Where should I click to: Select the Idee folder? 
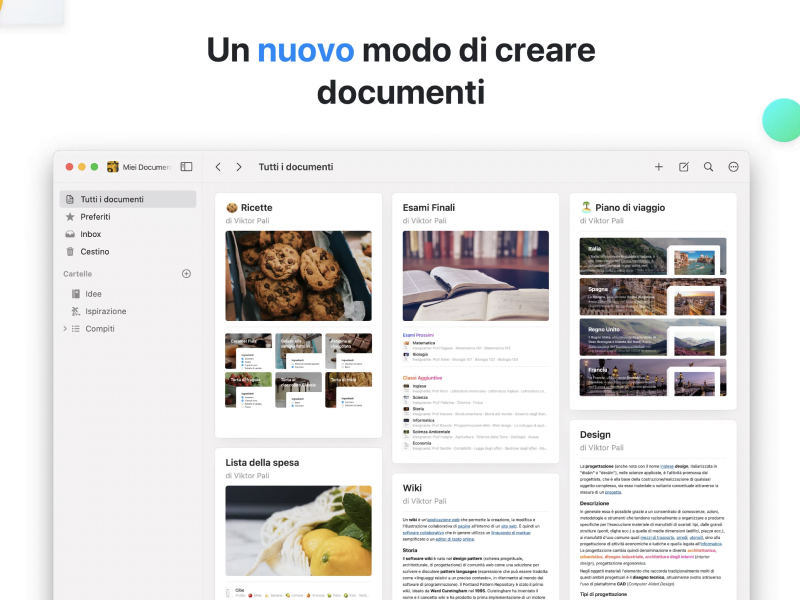point(93,294)
